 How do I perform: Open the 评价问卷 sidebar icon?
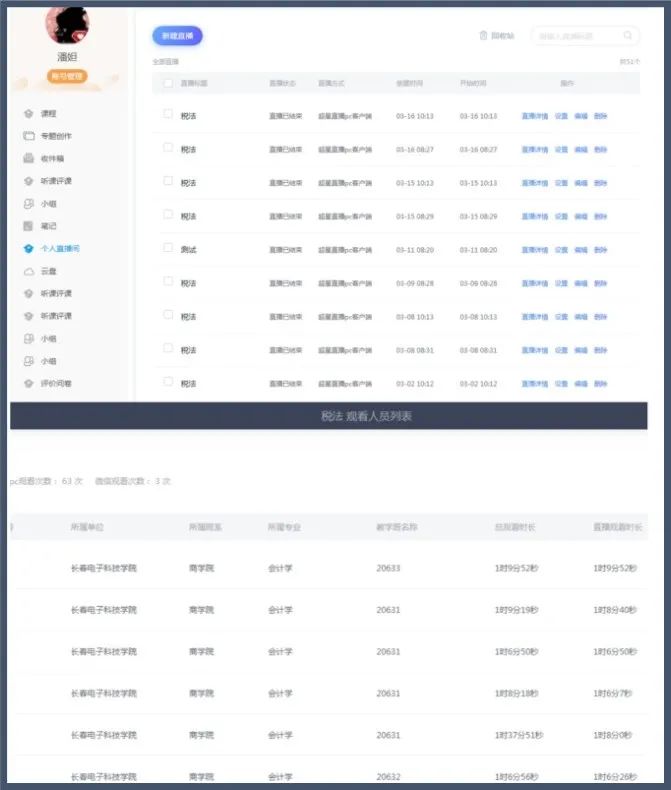29,383
